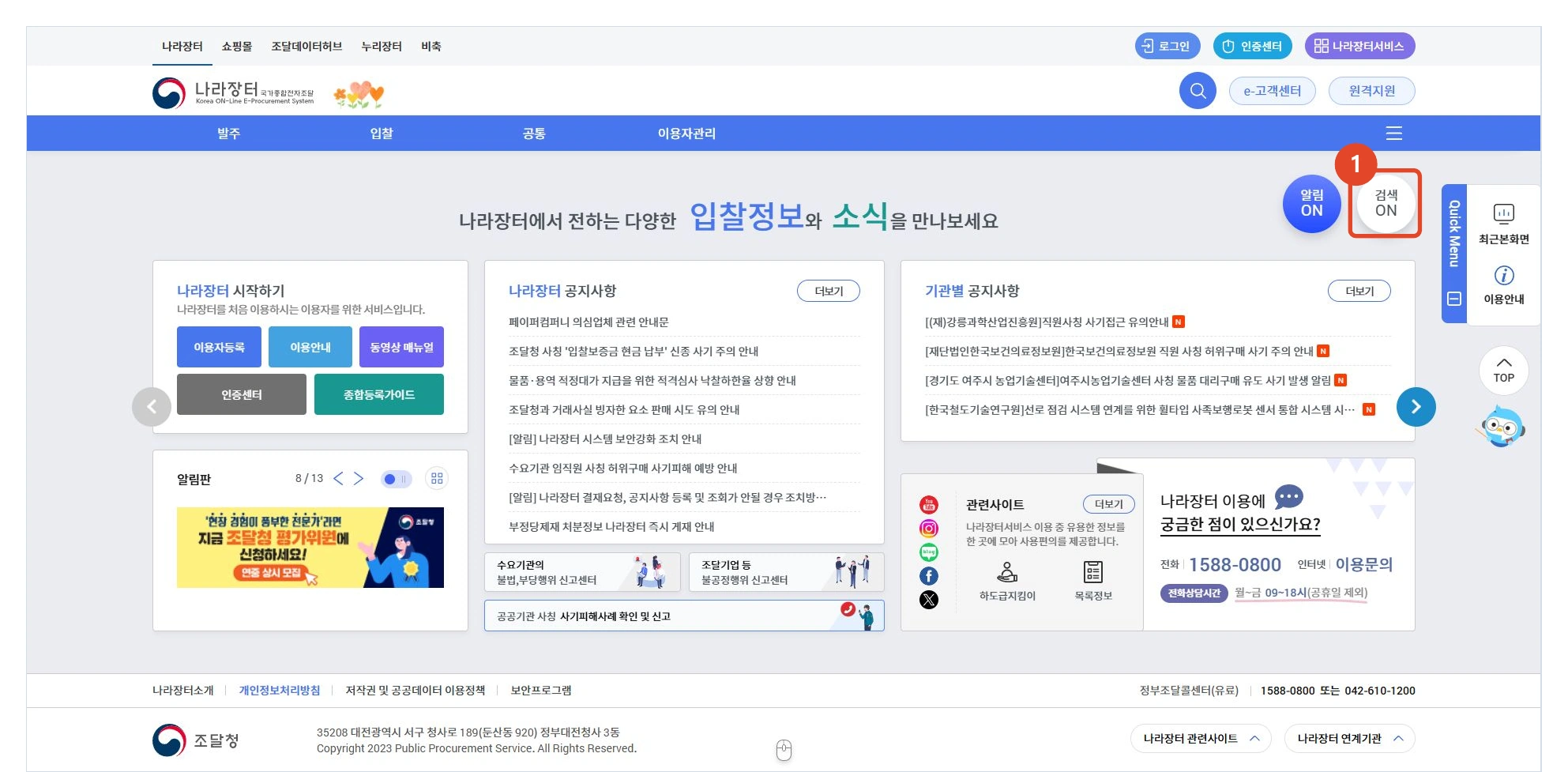The width and height of the screenshot is (1568, 772).
Task: Switch to the 쇼핑몰 tab
Action: click(237, 47)
